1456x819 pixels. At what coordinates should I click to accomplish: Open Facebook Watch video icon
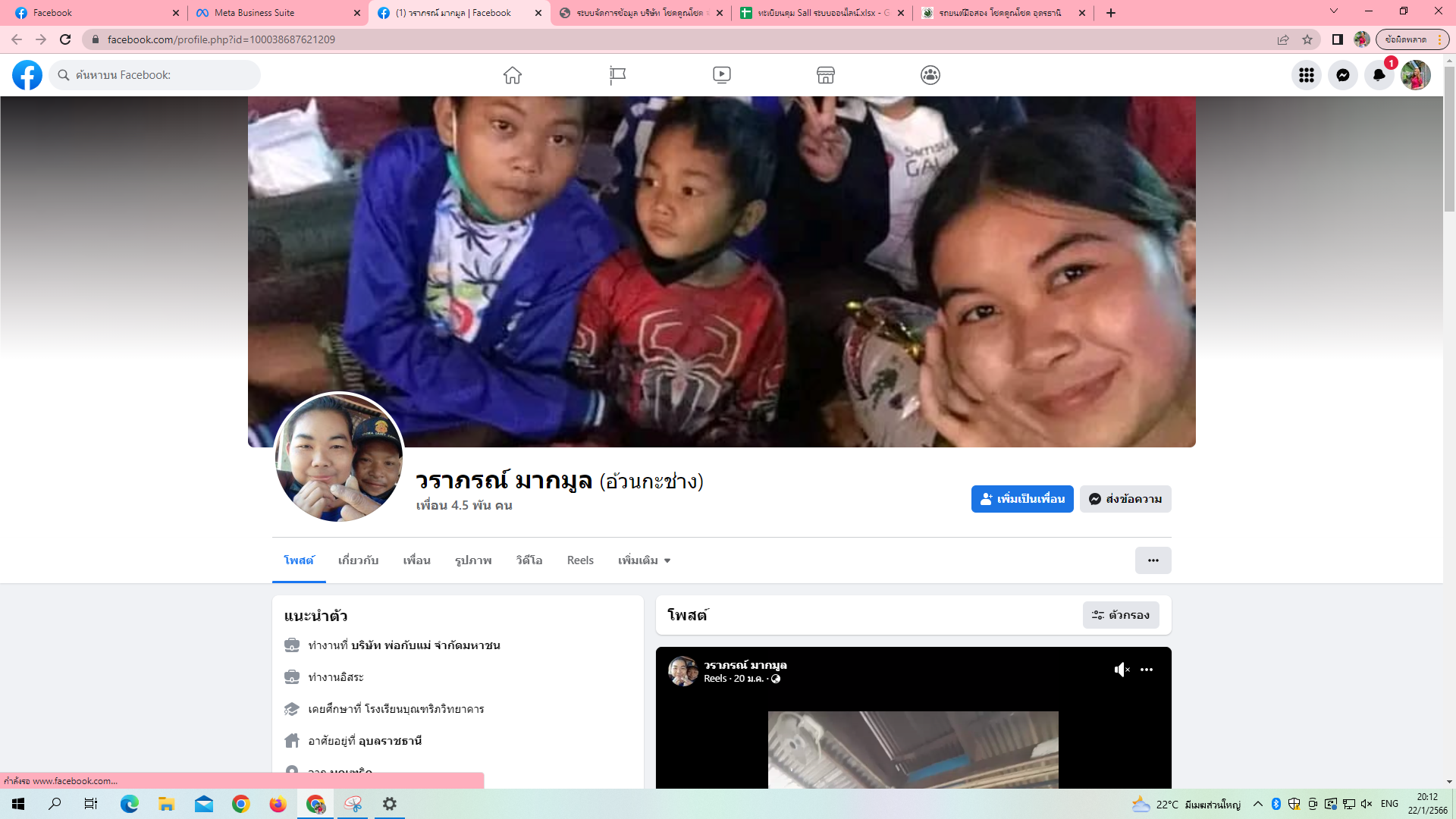coord(722,75)
